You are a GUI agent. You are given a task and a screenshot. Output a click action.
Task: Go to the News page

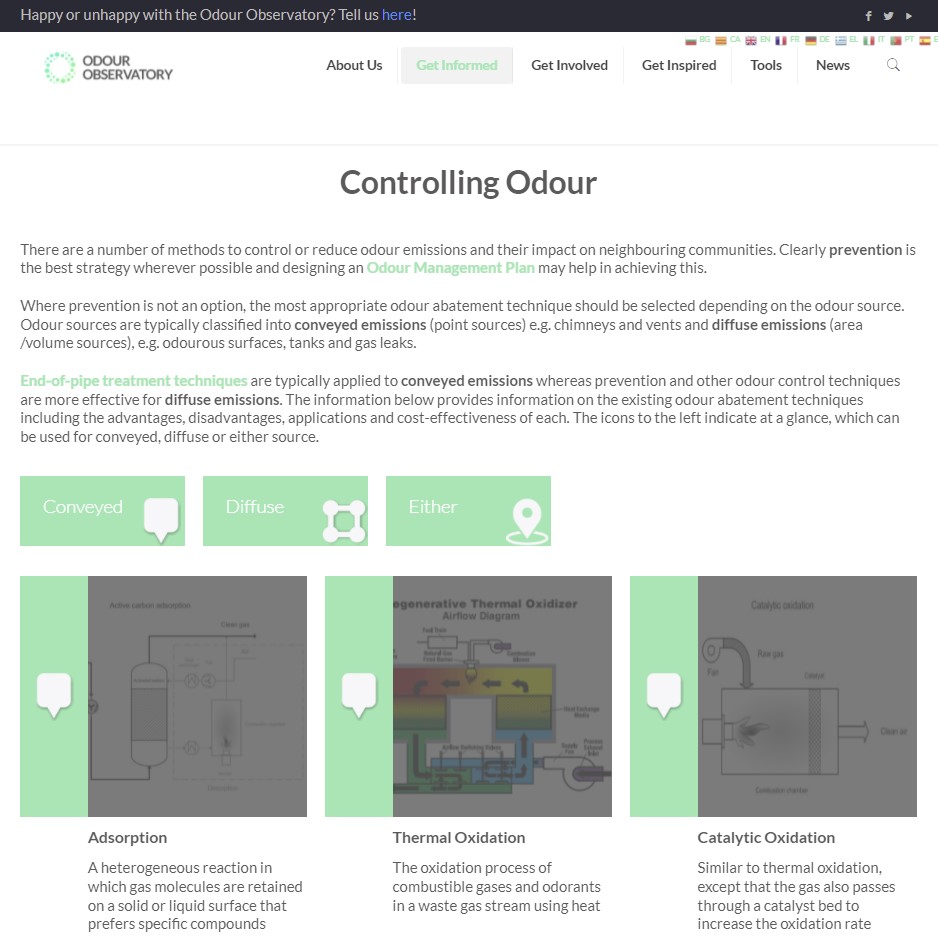(832, 65)
